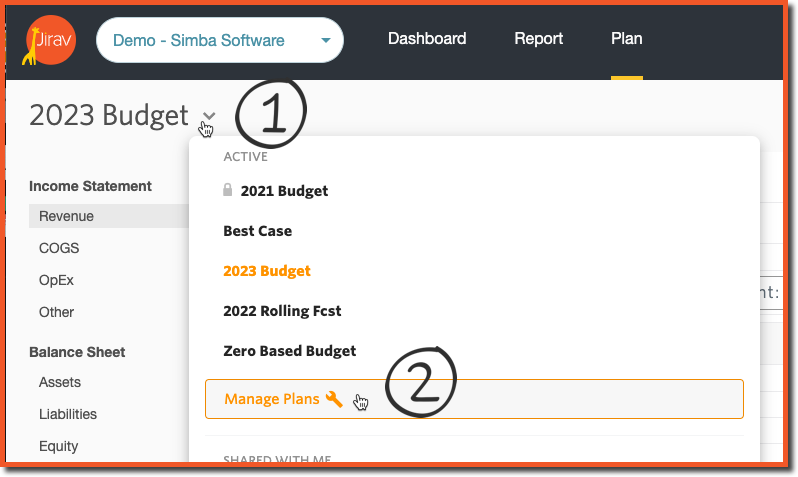
Task: Expand the 2023 Budget plan chevron
Action: tap(209, 116)
